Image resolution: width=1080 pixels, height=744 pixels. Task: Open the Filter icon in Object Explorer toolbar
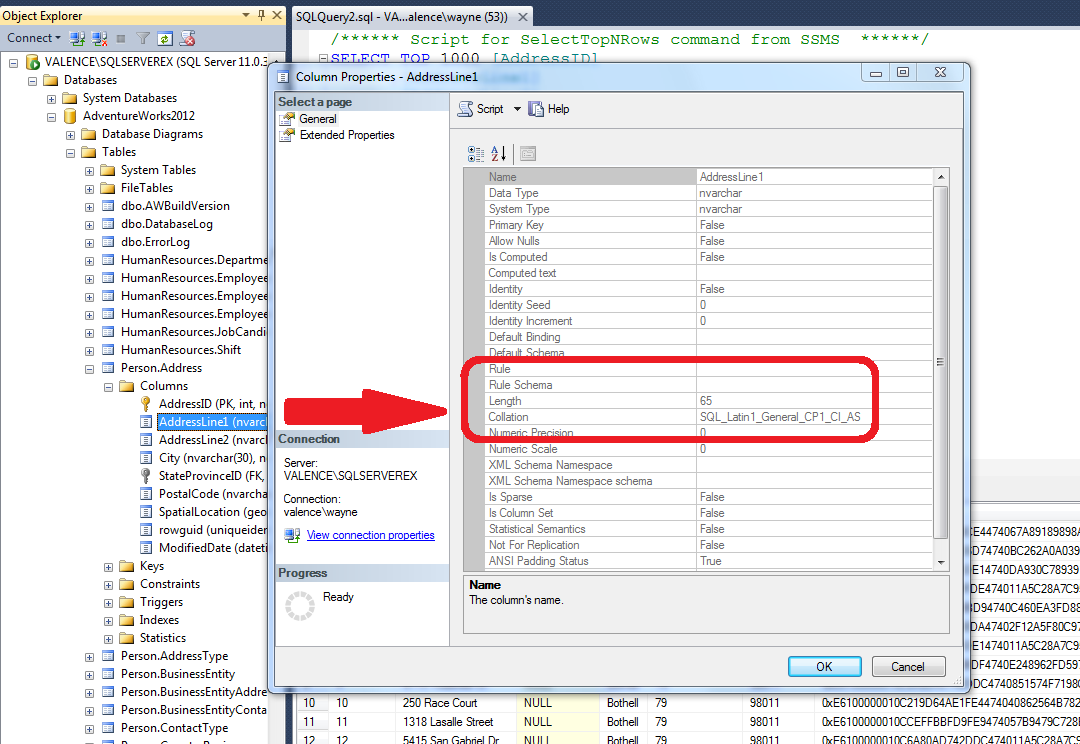tap(142, 38)
